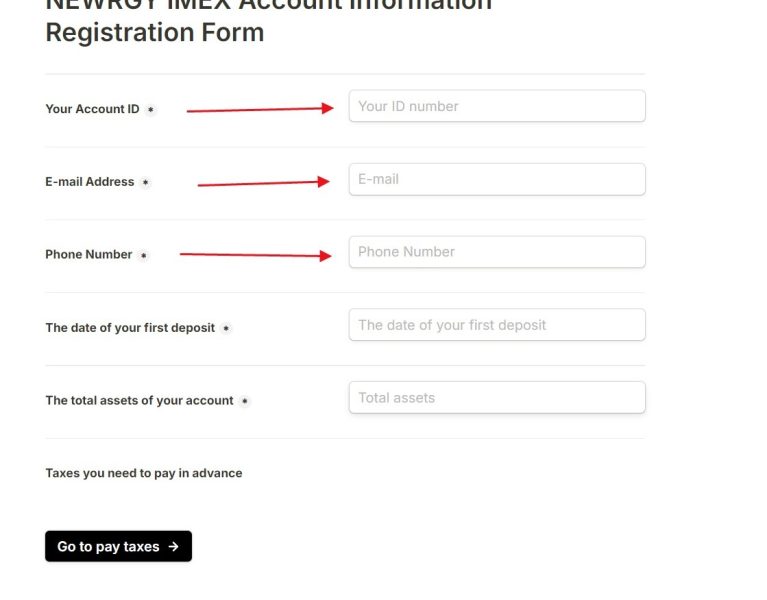767x600 pixels.
Task: Click the asterisk beside total assets label
Action: coord(245,402)
